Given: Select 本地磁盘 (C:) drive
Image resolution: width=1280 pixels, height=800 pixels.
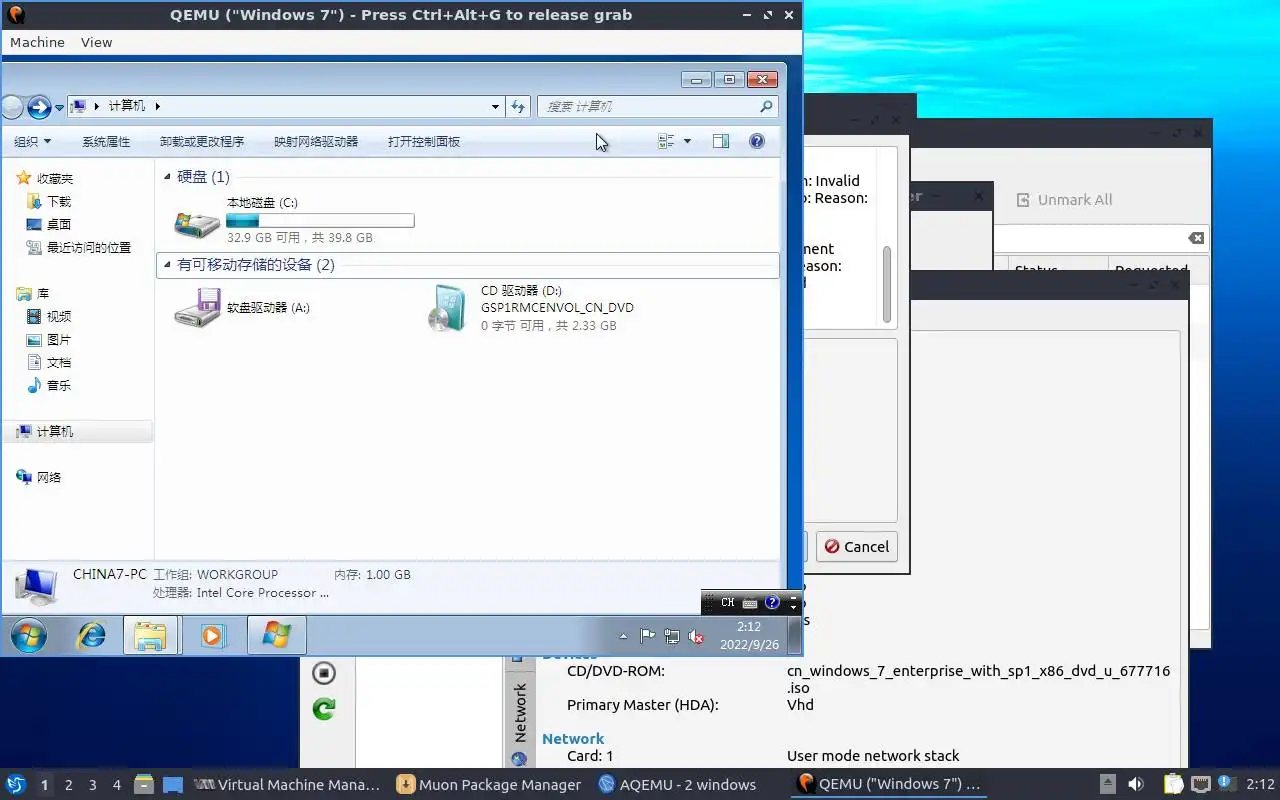Looking at the screenshot, I should tap(294, 220).
